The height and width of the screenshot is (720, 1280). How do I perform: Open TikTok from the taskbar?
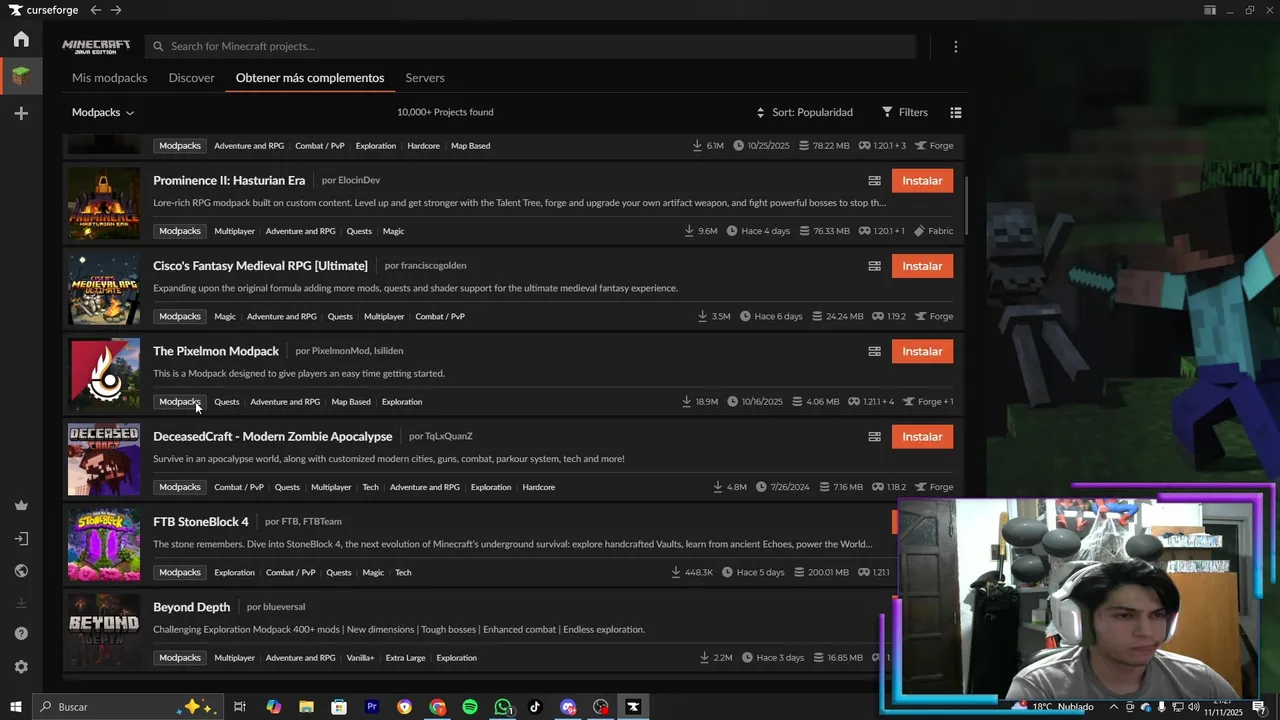(535, 707)
